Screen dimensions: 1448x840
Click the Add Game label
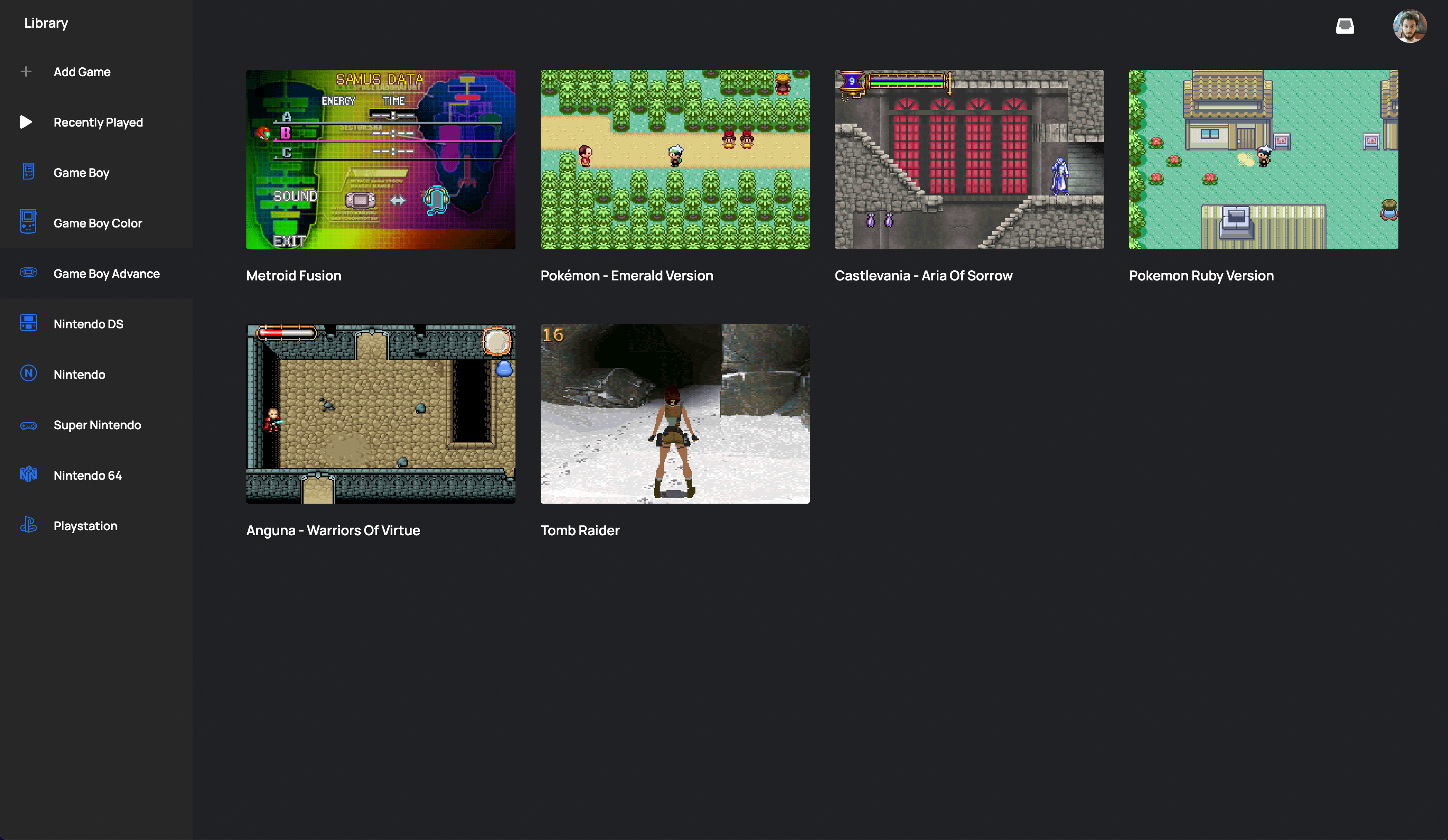pos(82,72)
